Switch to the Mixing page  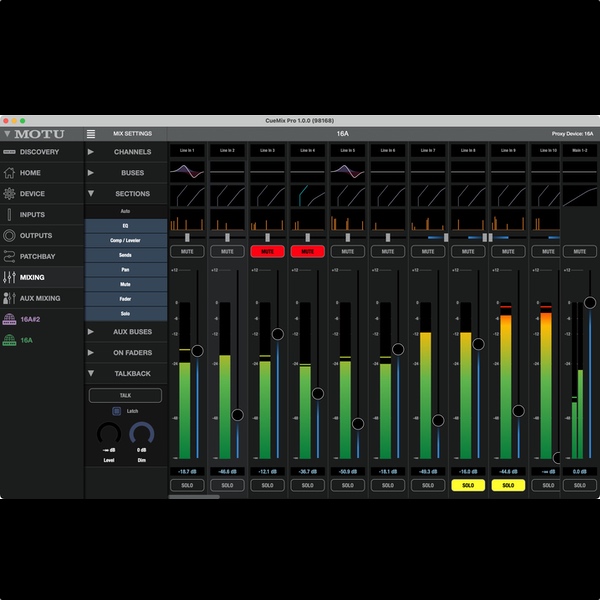(42, 277)
